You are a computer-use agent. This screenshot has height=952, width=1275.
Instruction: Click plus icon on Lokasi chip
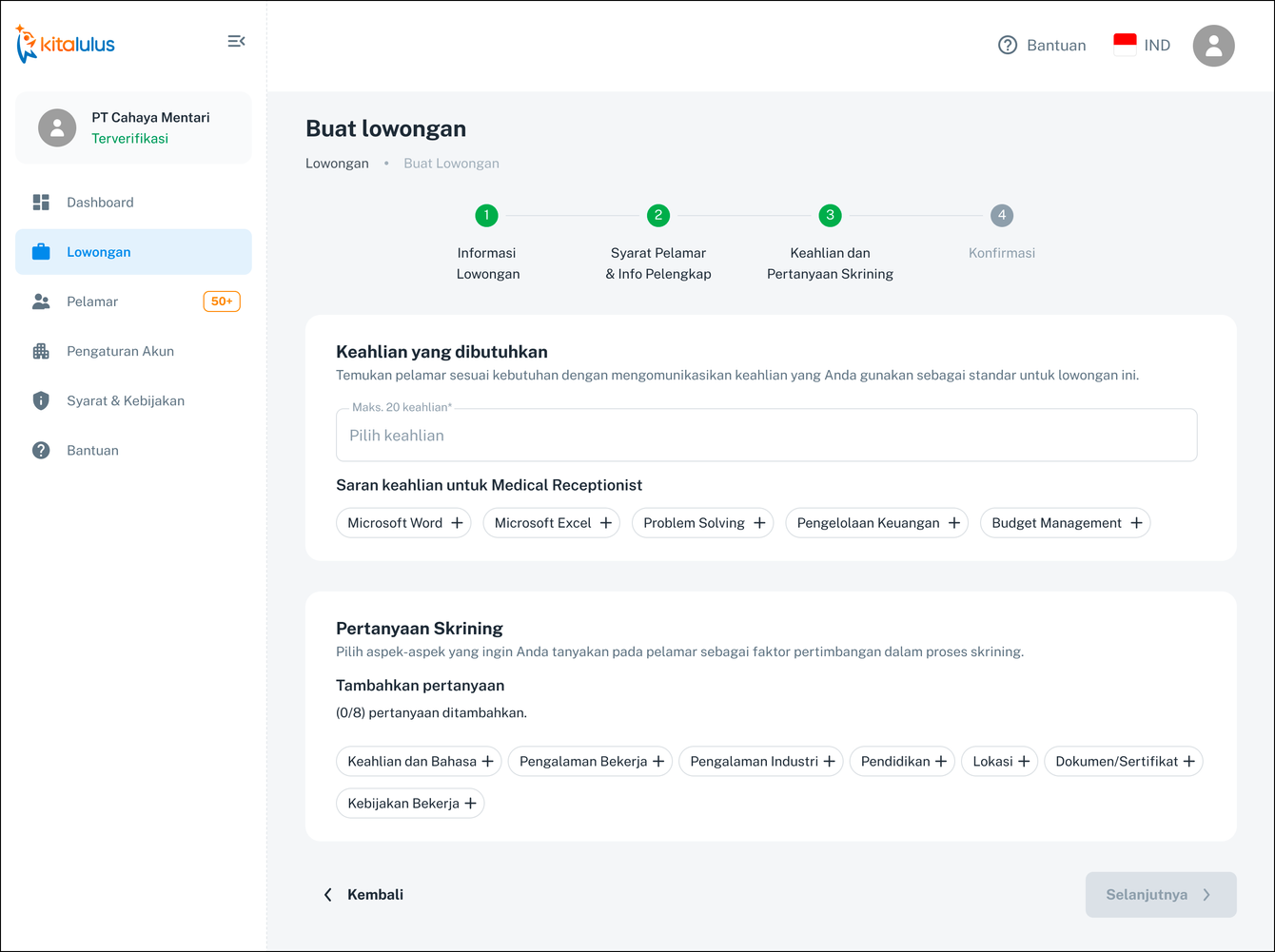click(x=1024, y=762)
